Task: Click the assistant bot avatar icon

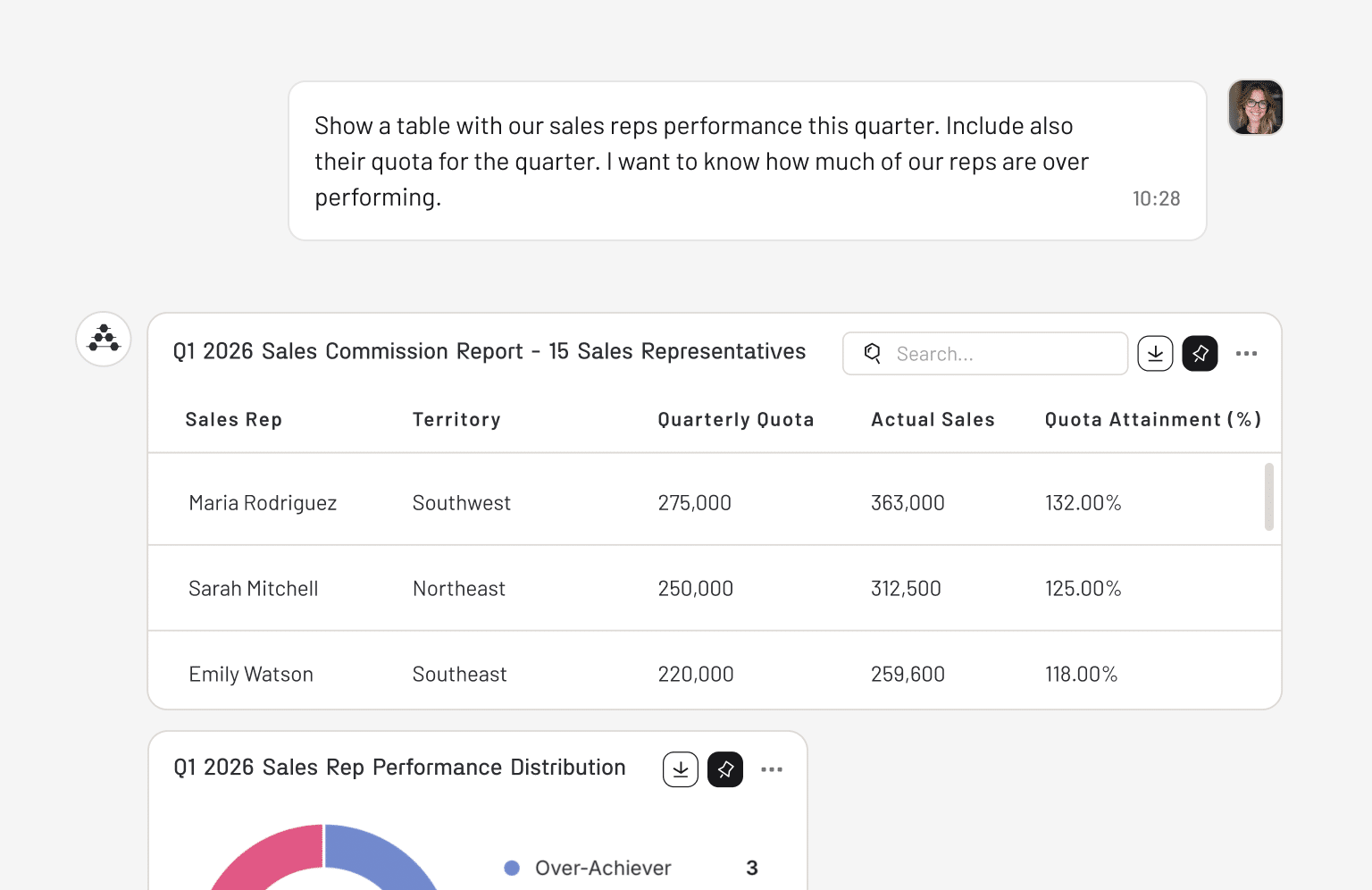Action: (104, 339)
